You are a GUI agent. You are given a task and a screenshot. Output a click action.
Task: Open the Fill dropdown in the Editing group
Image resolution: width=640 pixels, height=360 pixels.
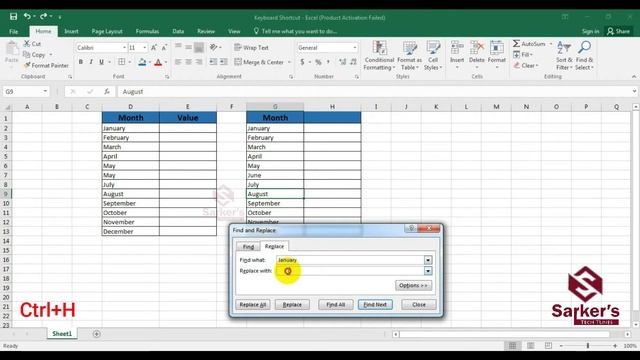pyautogui.click(x=523, y=54)
